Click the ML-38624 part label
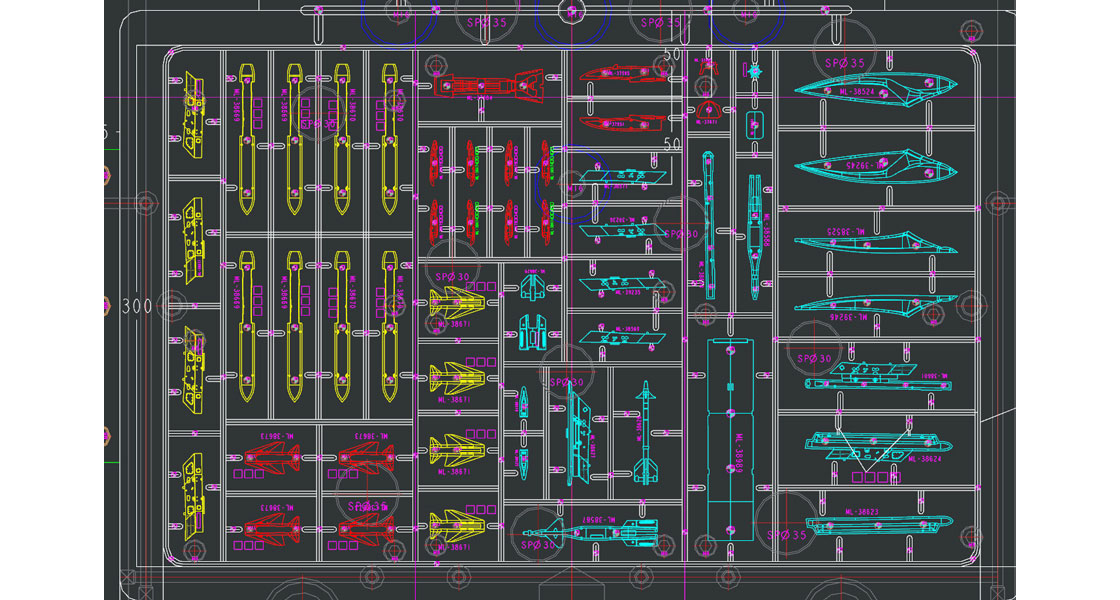 click(x=927, y=459)
